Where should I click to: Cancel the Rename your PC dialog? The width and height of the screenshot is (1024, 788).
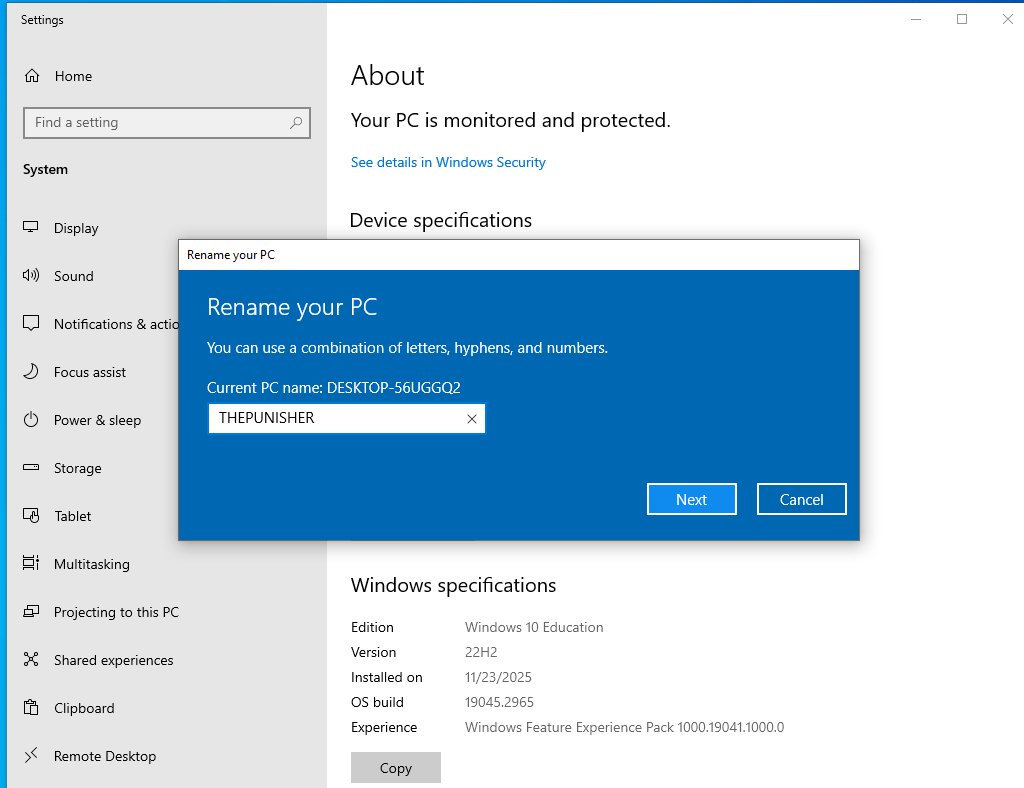tap(801, 499)
